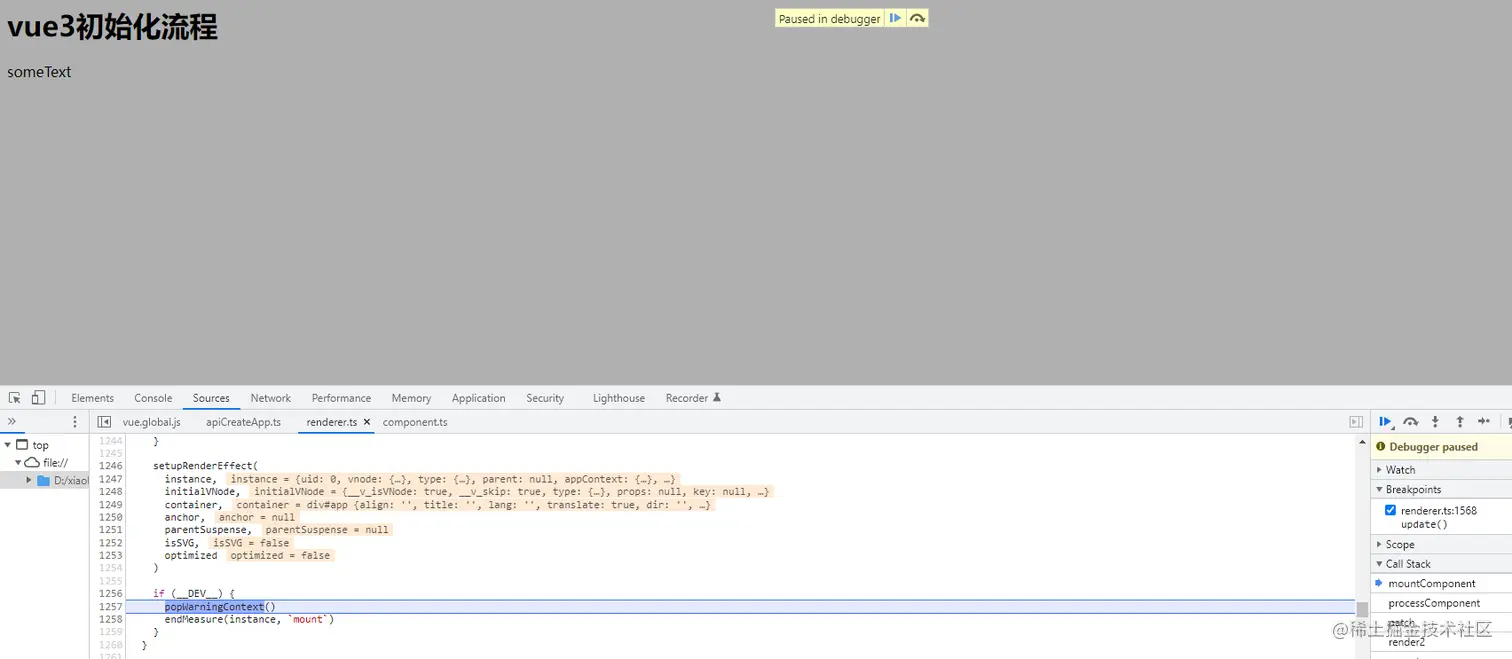Click the instance inline value preview

tap(452, 479)
